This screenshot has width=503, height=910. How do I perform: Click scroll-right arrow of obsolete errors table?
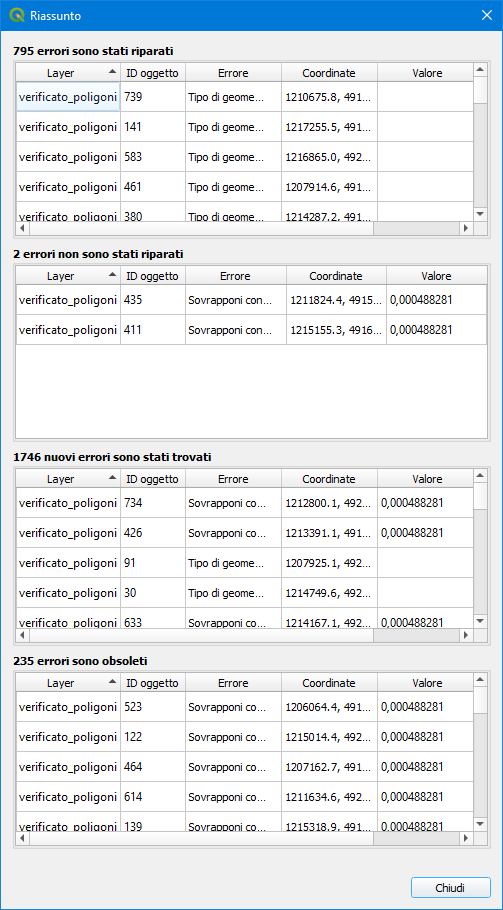click(465, 839)
